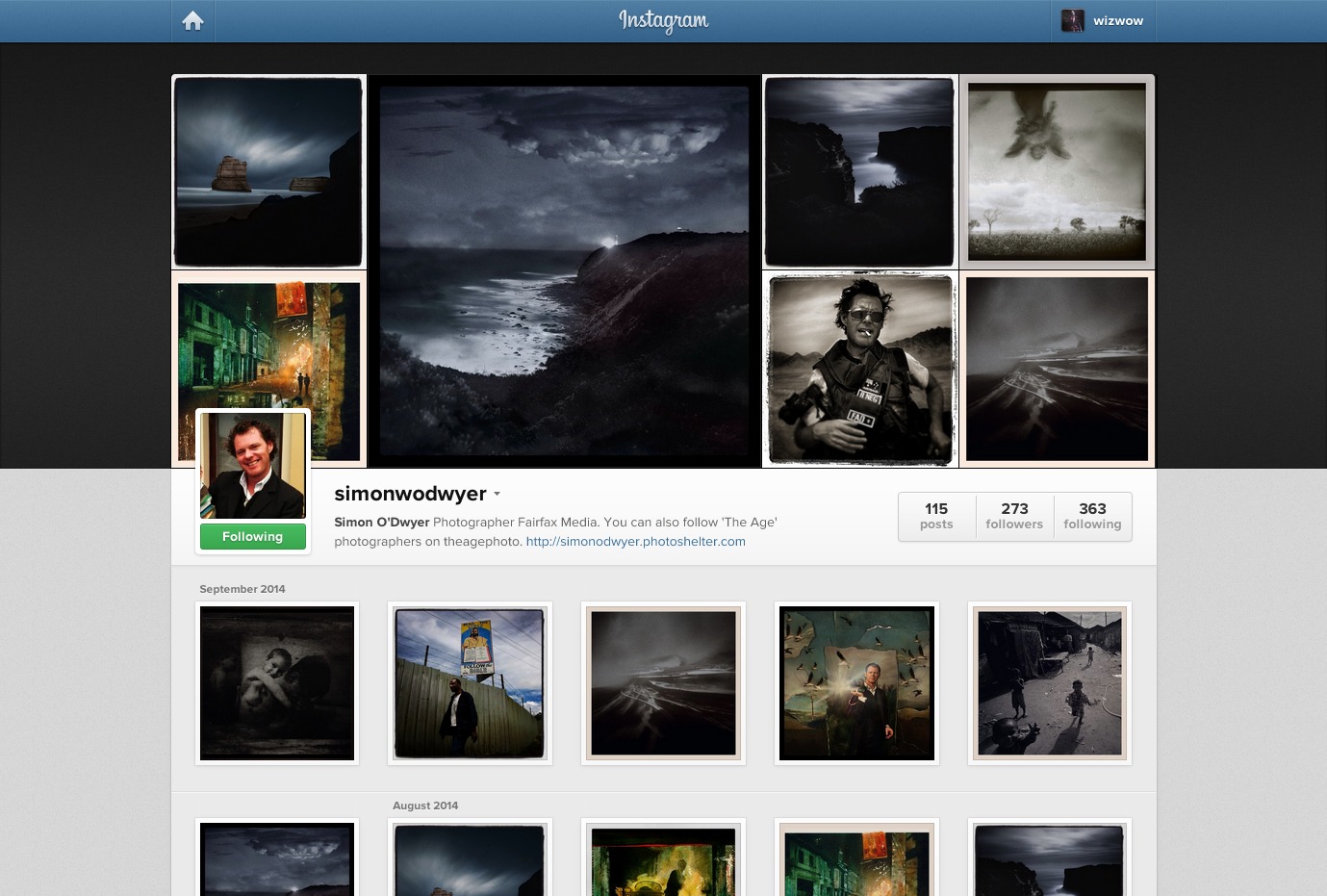Open the dark cliff gorge header photo

coord(859,172)
